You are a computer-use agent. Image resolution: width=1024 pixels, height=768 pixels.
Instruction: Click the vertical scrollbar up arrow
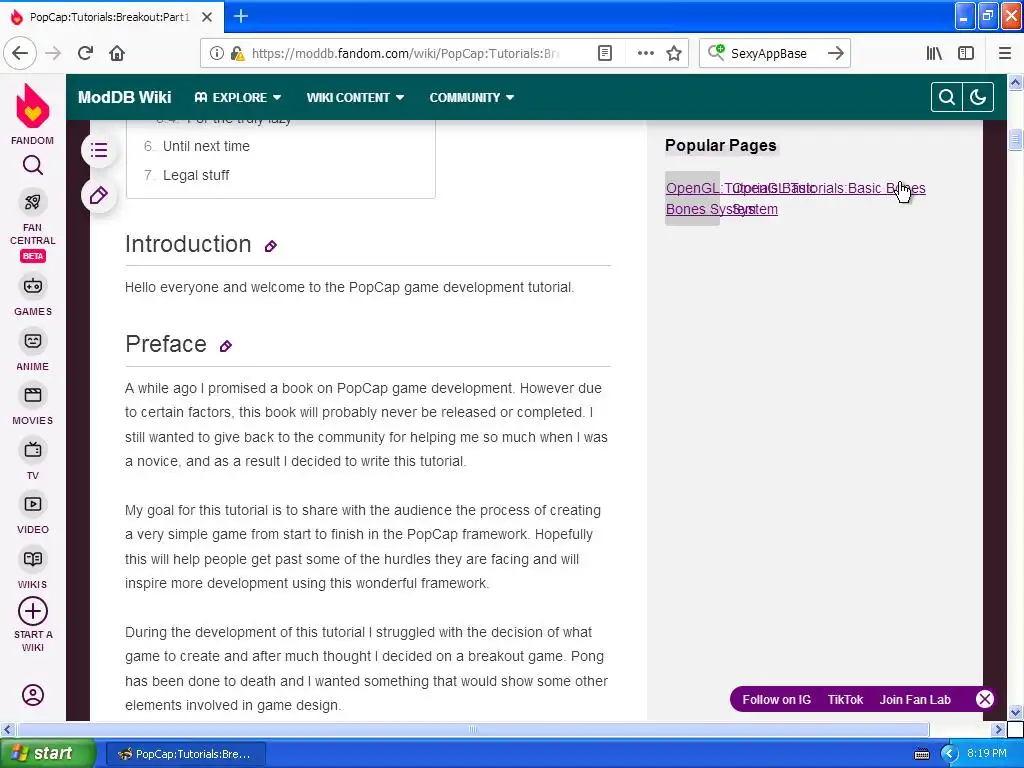coord(1015,82)
